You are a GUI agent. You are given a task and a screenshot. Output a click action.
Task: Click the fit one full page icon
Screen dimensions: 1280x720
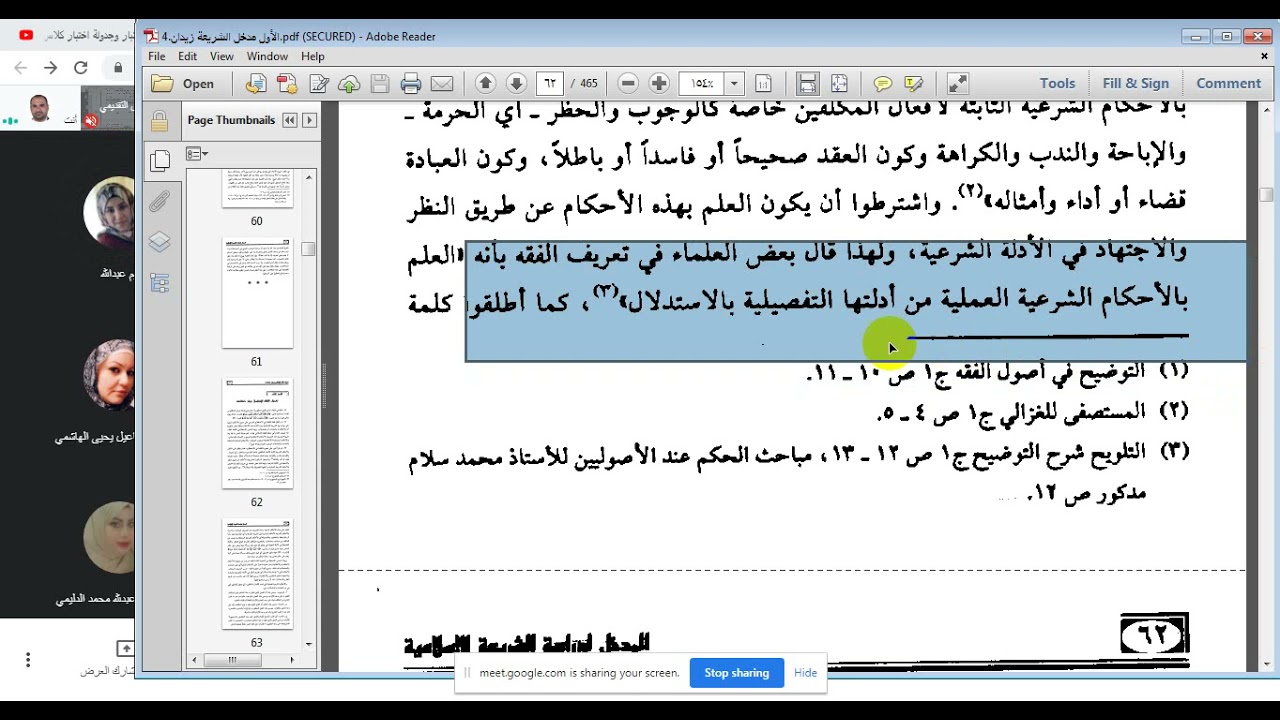click(839, 84)
